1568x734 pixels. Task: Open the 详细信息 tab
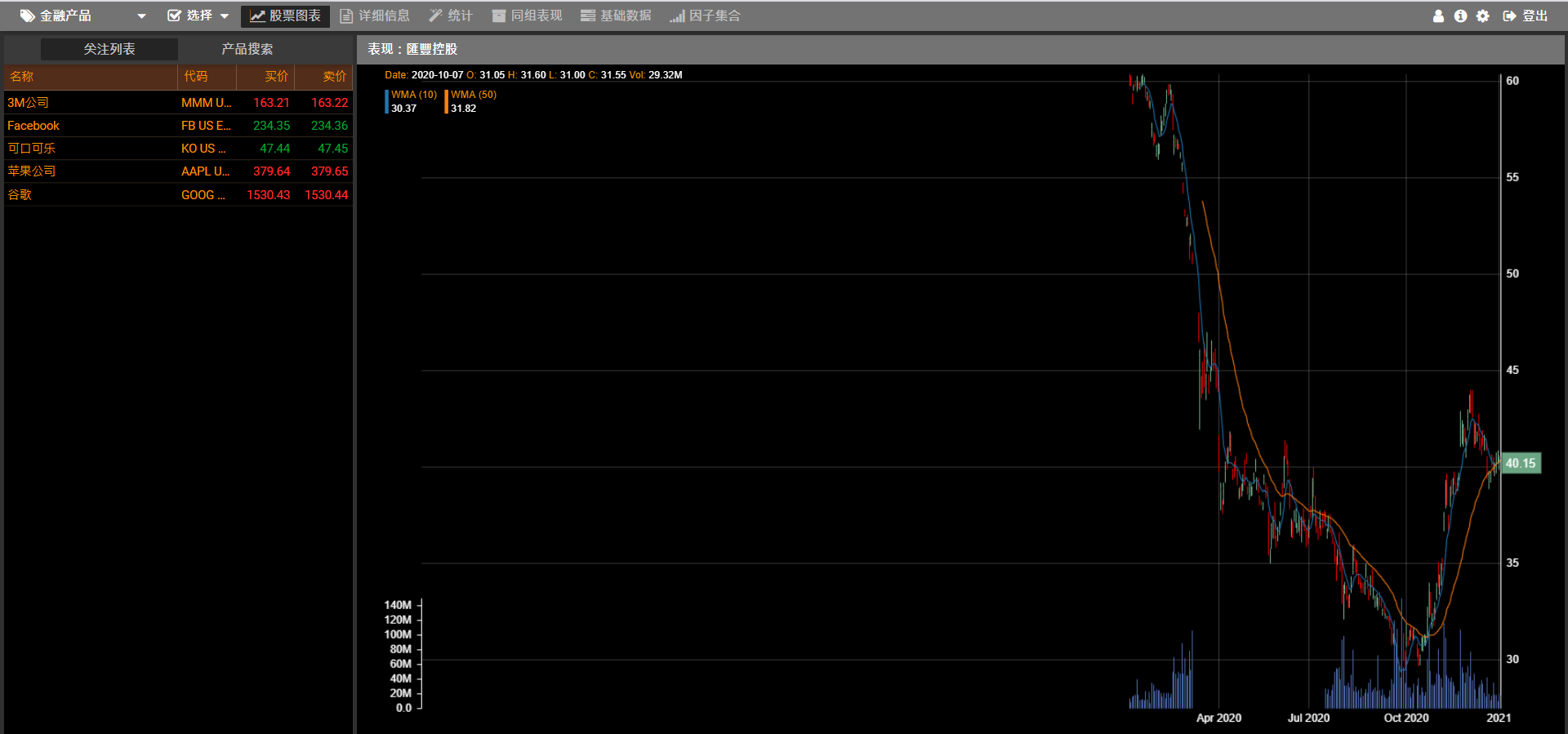(x=375, y=16)
